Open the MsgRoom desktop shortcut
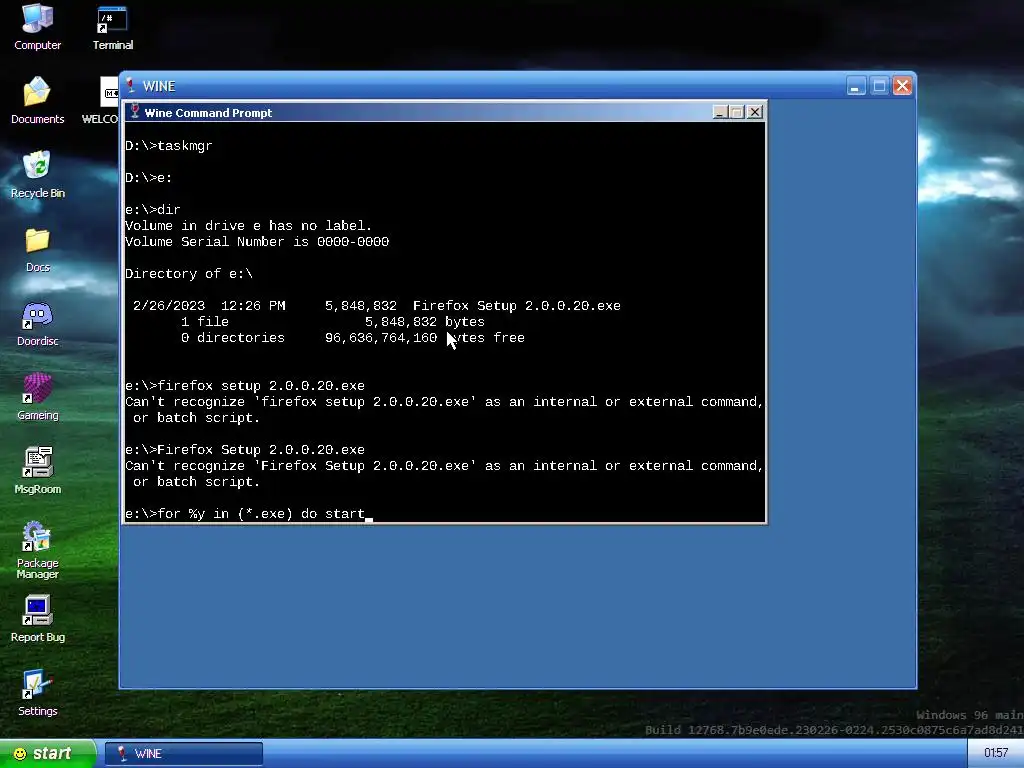 click(37, 470)
